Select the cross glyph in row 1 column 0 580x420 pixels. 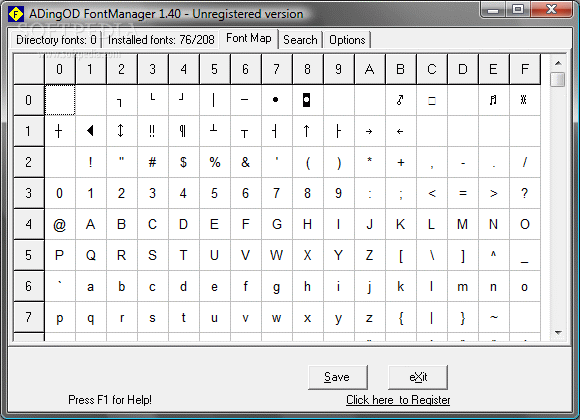pos(60,131)
